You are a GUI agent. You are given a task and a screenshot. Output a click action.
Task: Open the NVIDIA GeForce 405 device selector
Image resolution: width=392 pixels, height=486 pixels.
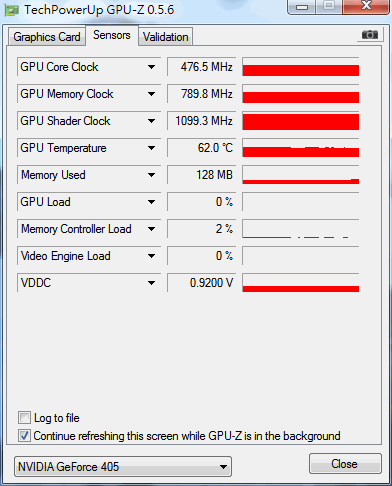(123, 467)
